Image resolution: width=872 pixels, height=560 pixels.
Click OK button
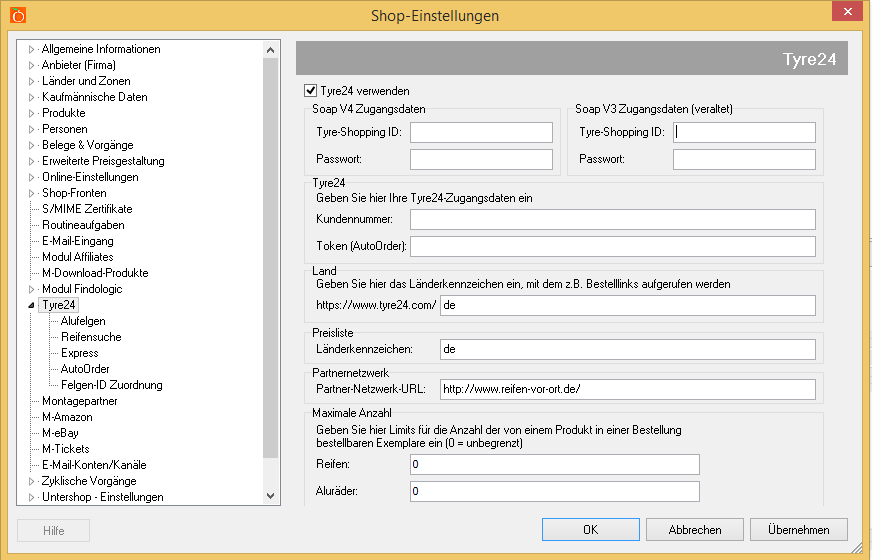pyautogui.click(x=591, y=529)
